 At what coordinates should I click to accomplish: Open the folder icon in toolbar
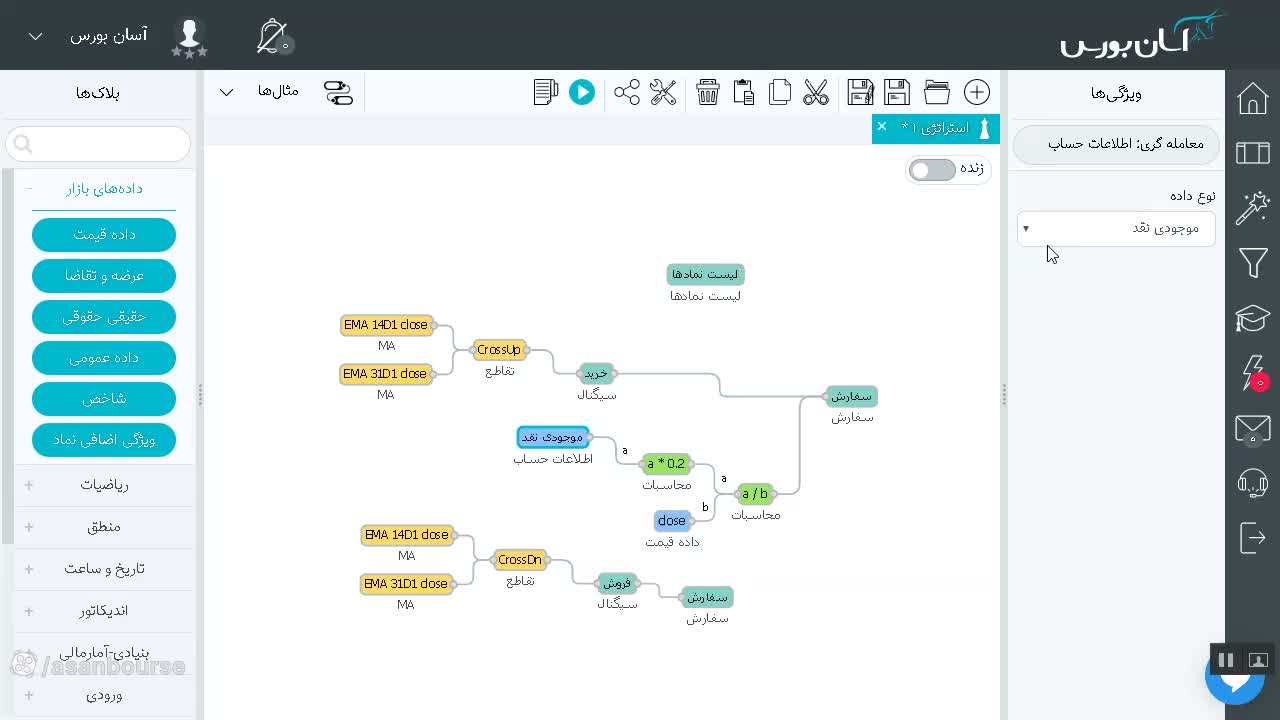[x=937, y=93]
